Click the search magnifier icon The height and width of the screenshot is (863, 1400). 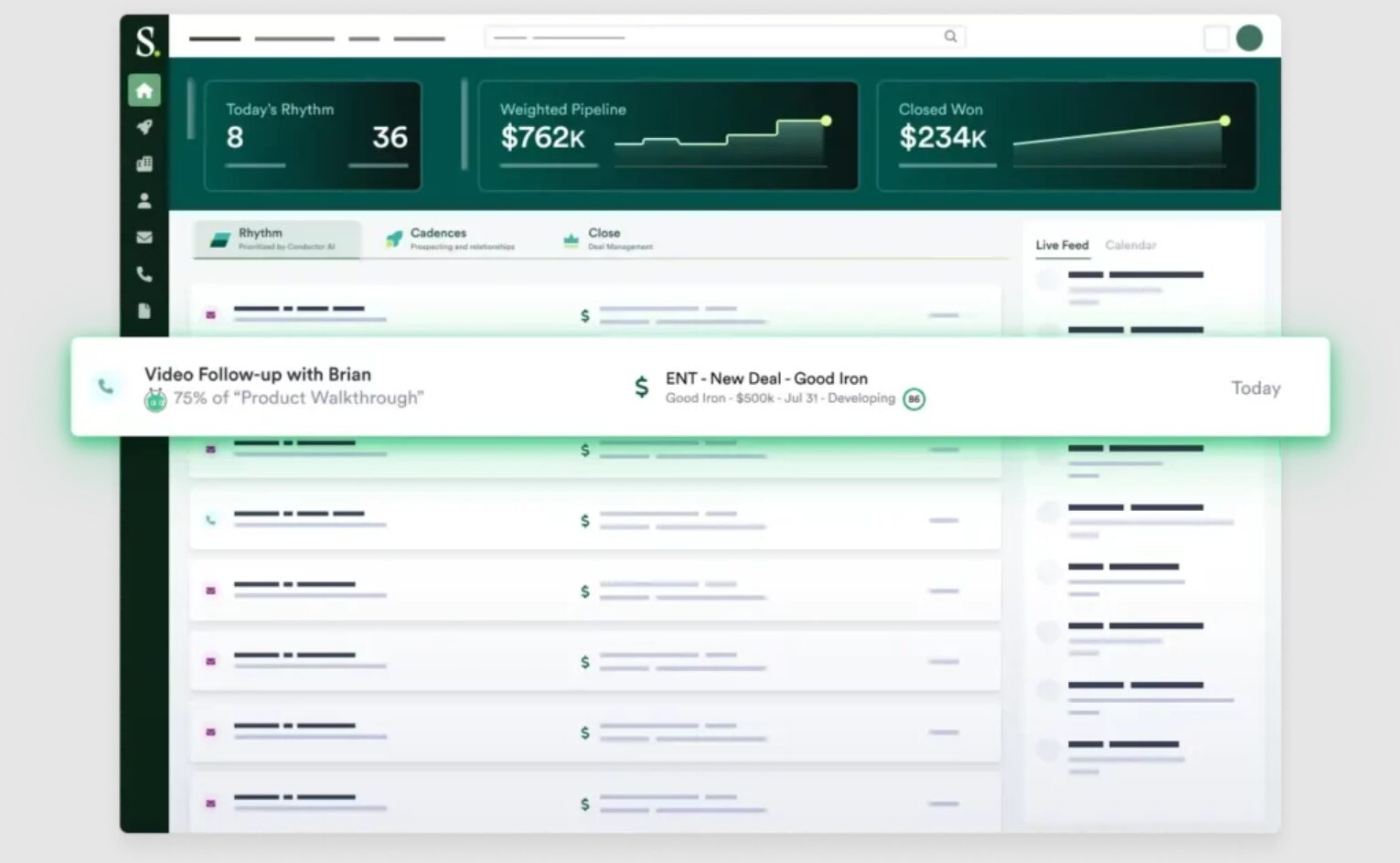pyautogui.click(x=950, y=37)
